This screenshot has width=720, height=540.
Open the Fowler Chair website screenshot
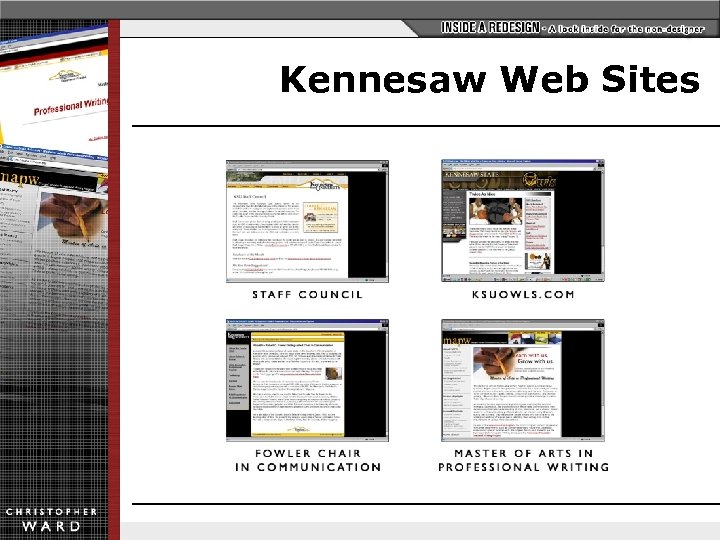coord(307,380)
